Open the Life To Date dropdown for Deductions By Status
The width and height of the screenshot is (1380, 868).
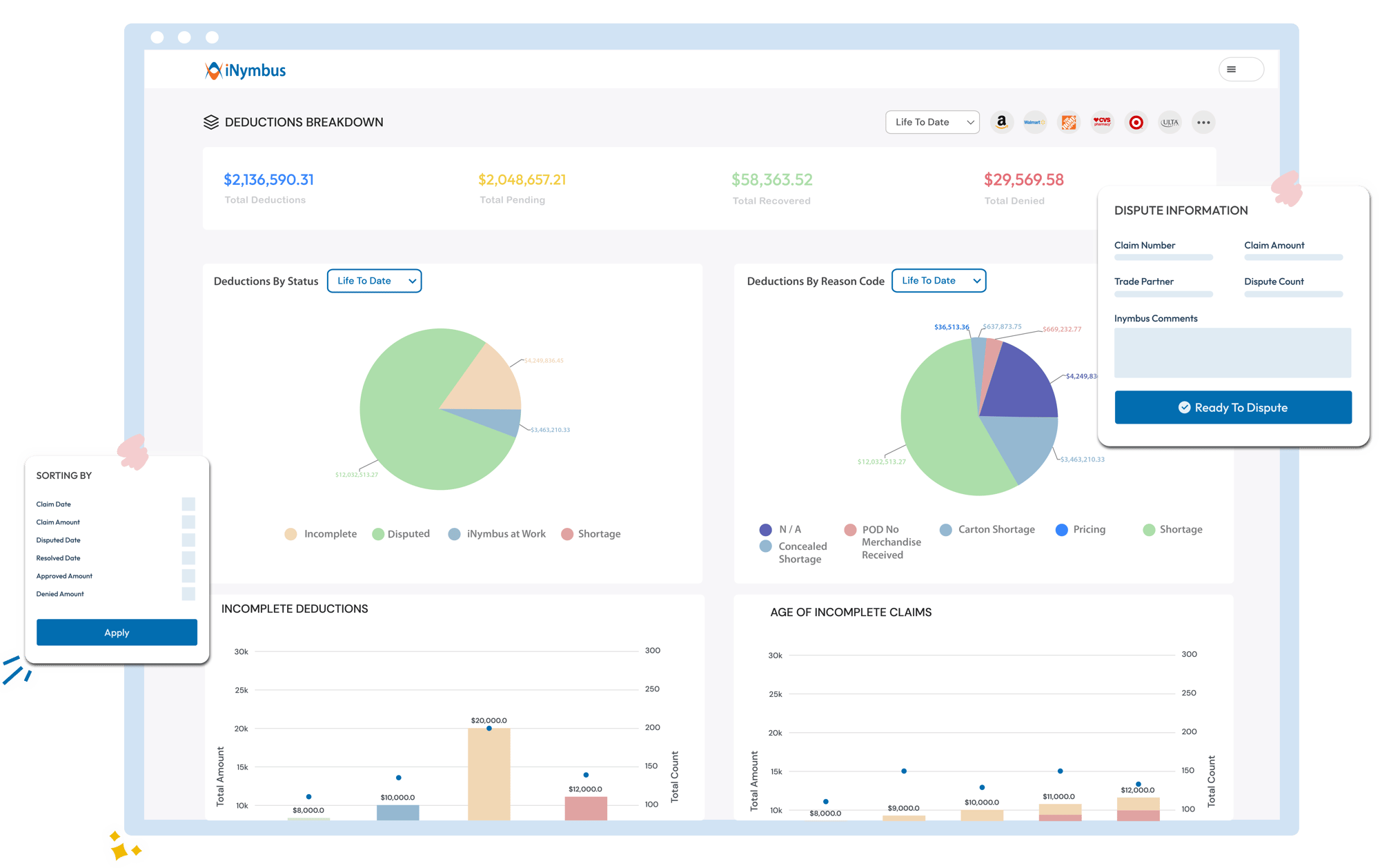pyautogui.click(x=374, y=281)
